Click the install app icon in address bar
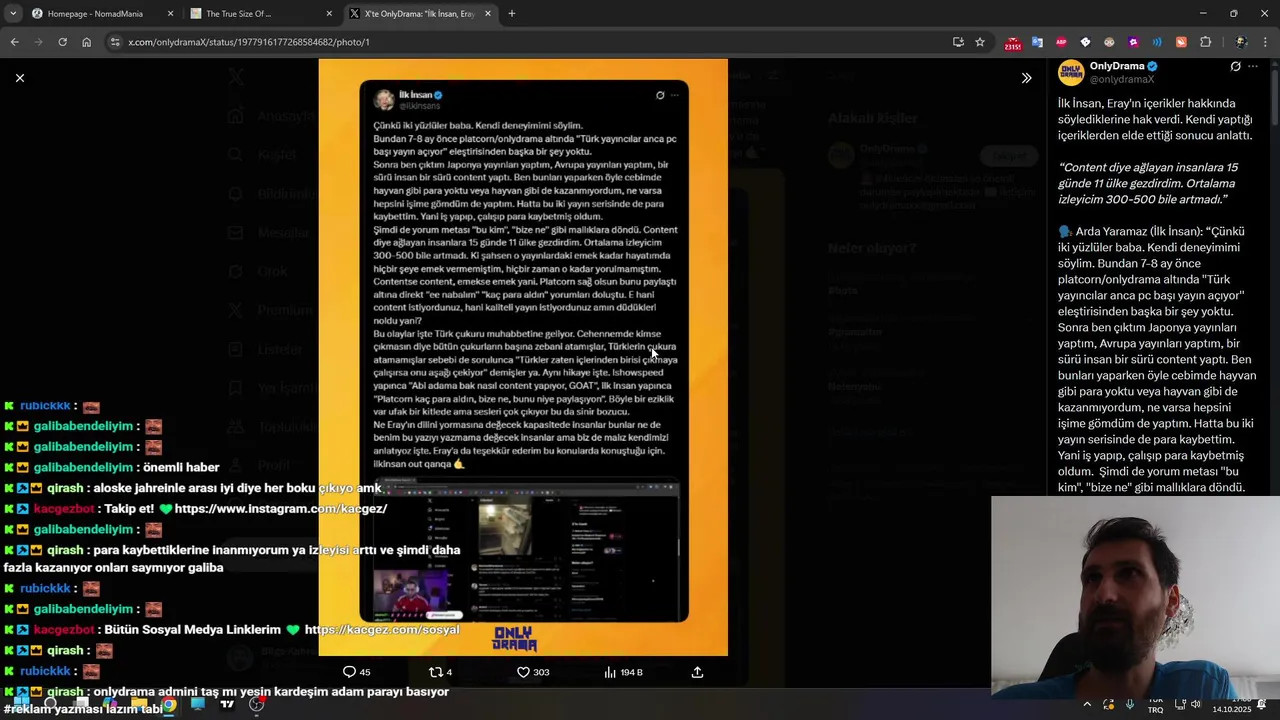Screen dimensions: 1280x720 958,42
